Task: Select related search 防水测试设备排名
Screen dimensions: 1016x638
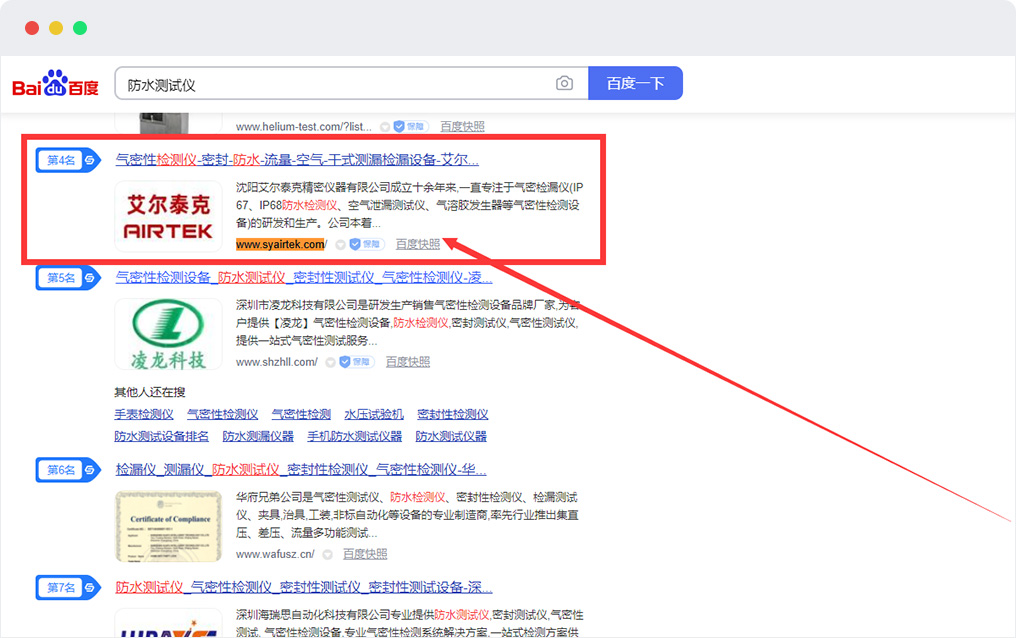Action: [x=161, y=437]
